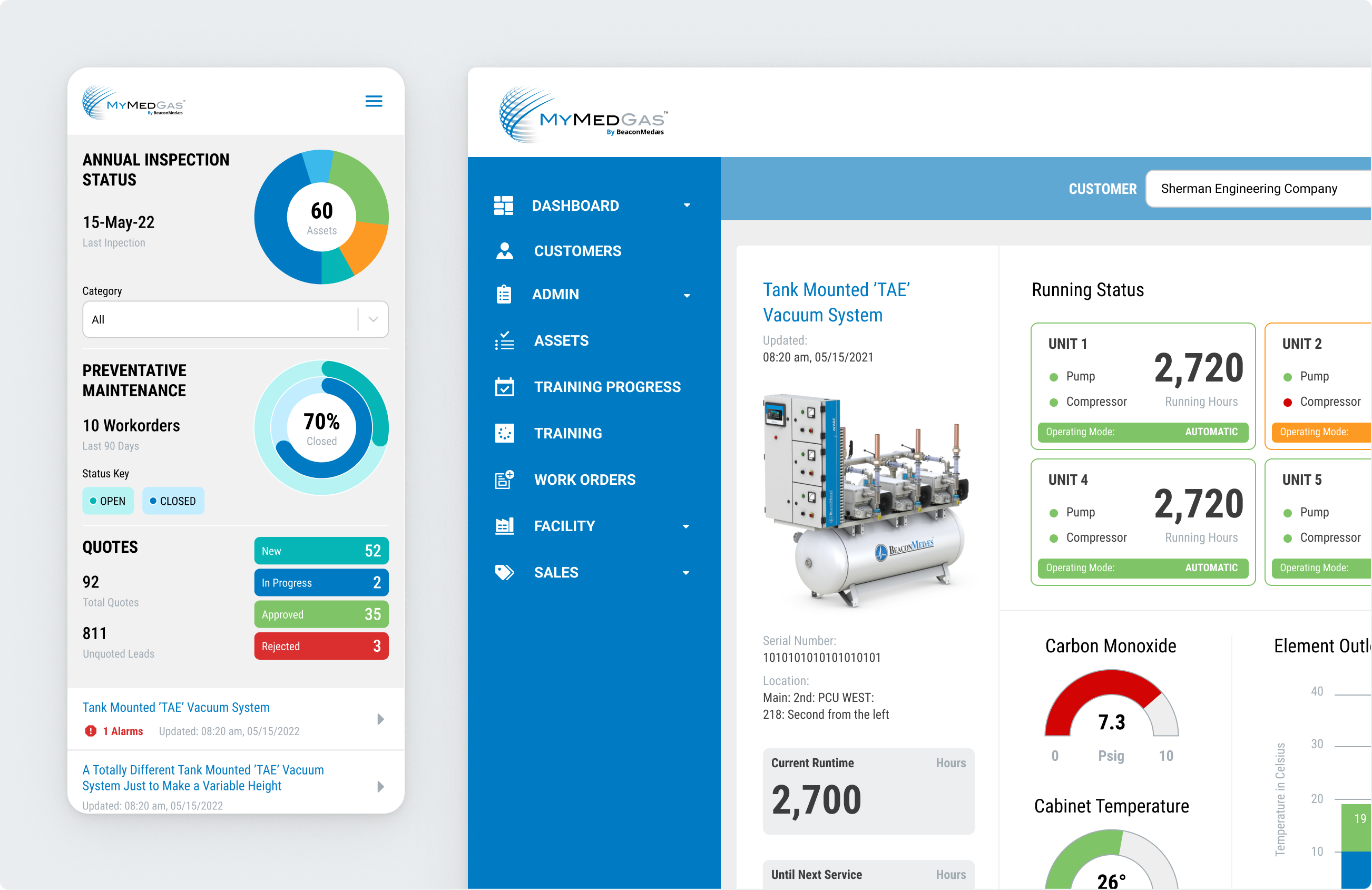
Task: Click the red Rejected quotes bar
Action: (321, 646)
